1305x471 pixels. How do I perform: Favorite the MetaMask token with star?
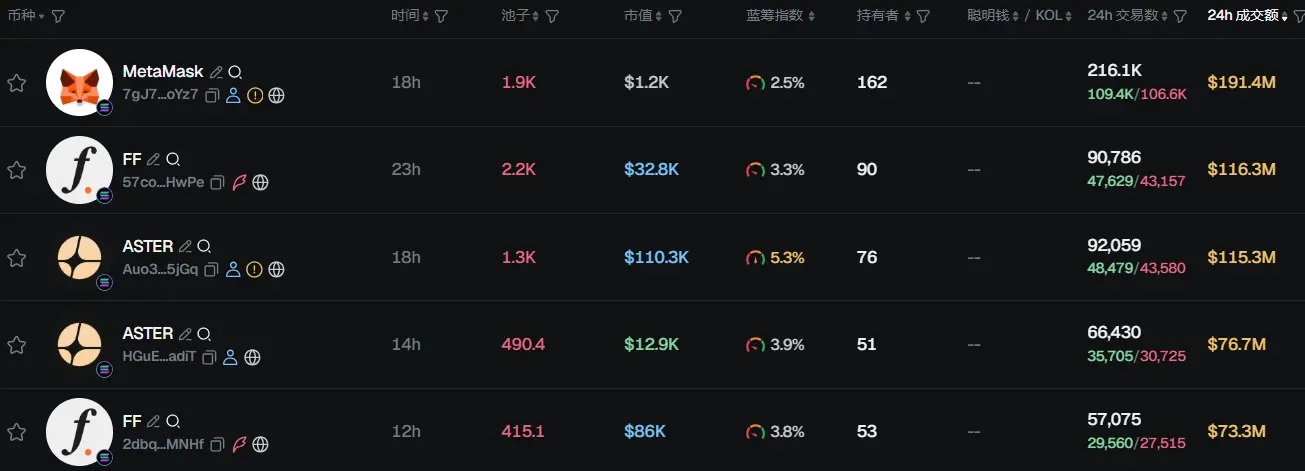(16, 83)
